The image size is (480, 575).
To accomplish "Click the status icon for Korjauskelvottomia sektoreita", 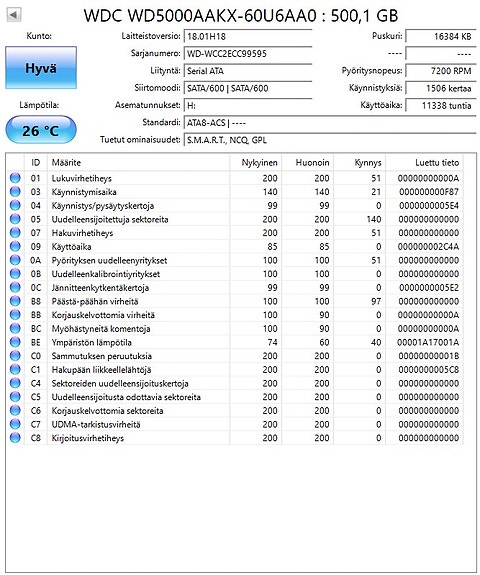I will (15, 411).
